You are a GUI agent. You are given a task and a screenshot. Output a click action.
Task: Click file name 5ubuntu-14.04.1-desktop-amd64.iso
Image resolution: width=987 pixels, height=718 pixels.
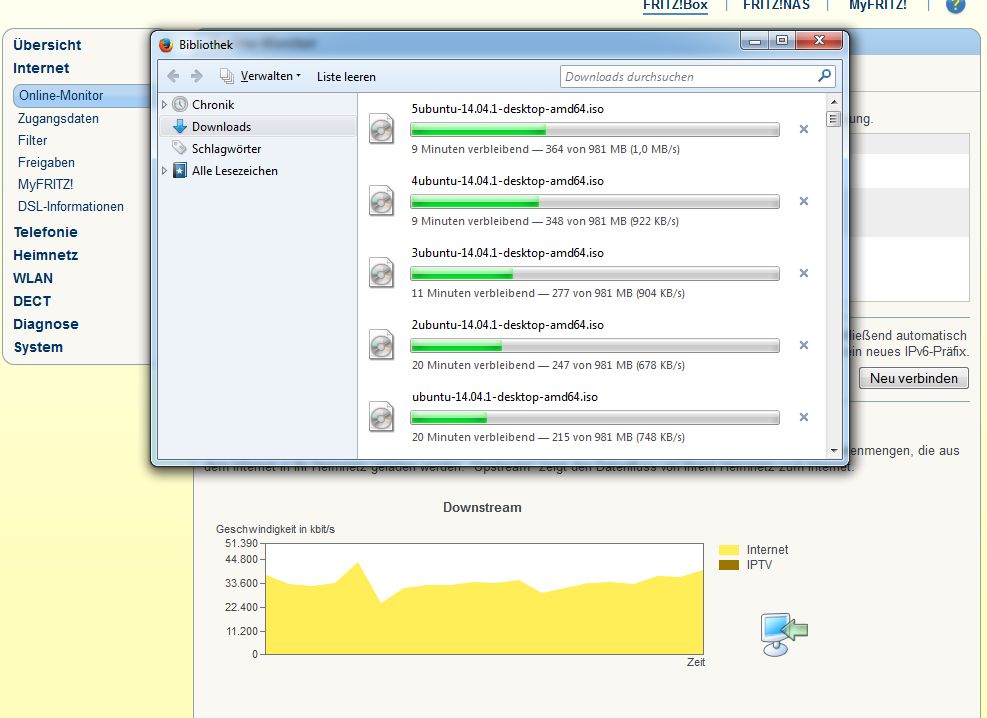click(507, 109)
